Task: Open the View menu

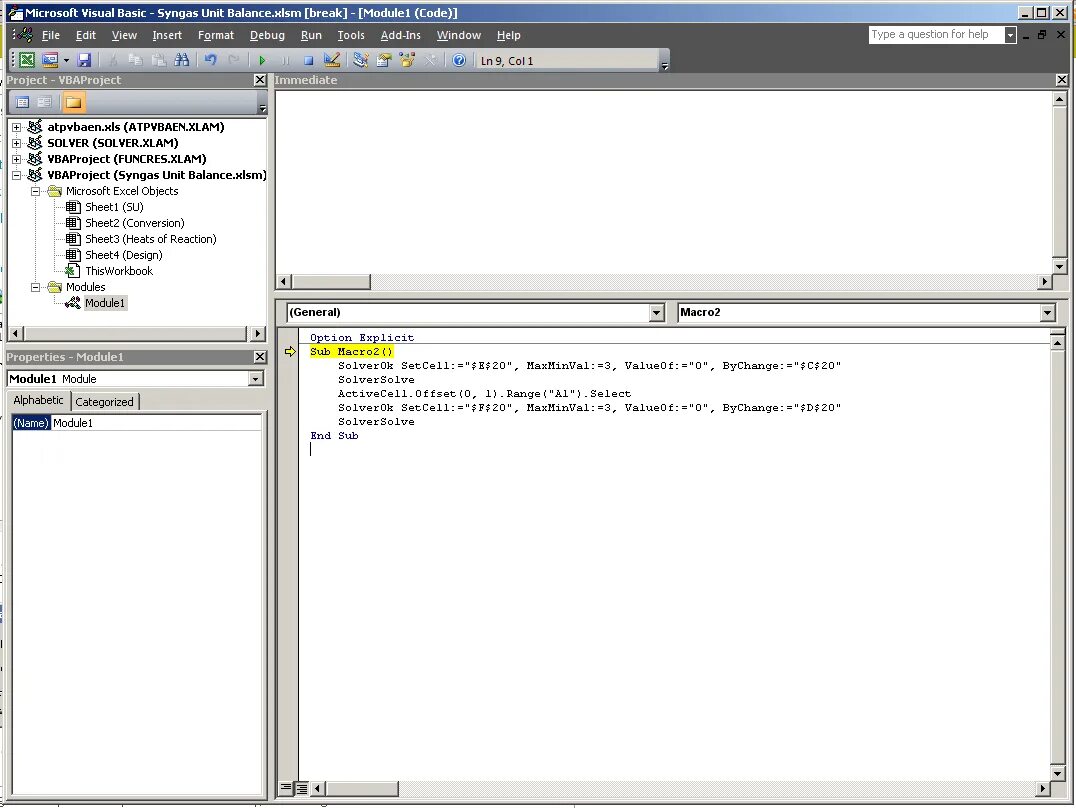Action: pos(124,35)
